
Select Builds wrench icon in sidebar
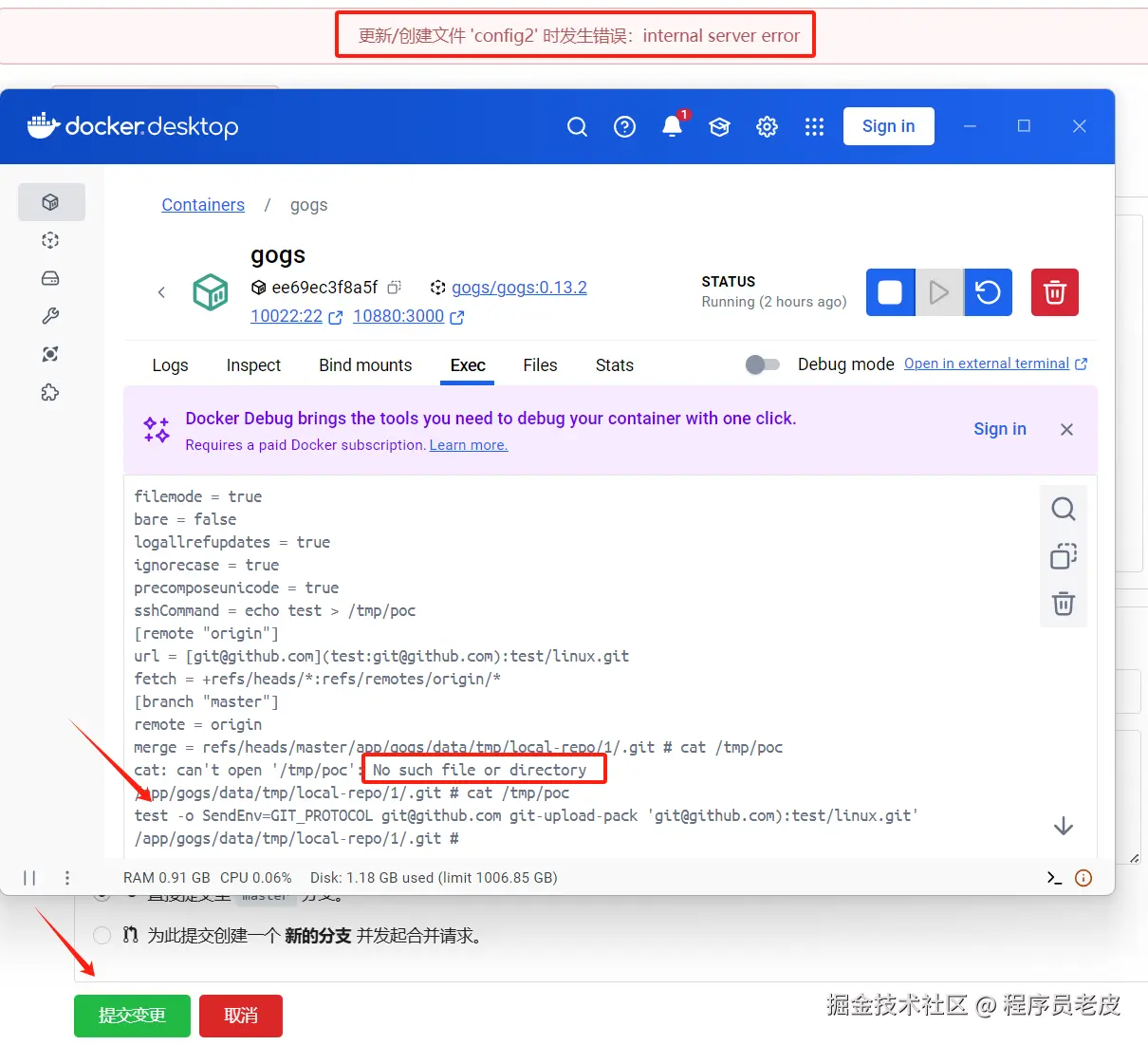[x=51, y=316]
